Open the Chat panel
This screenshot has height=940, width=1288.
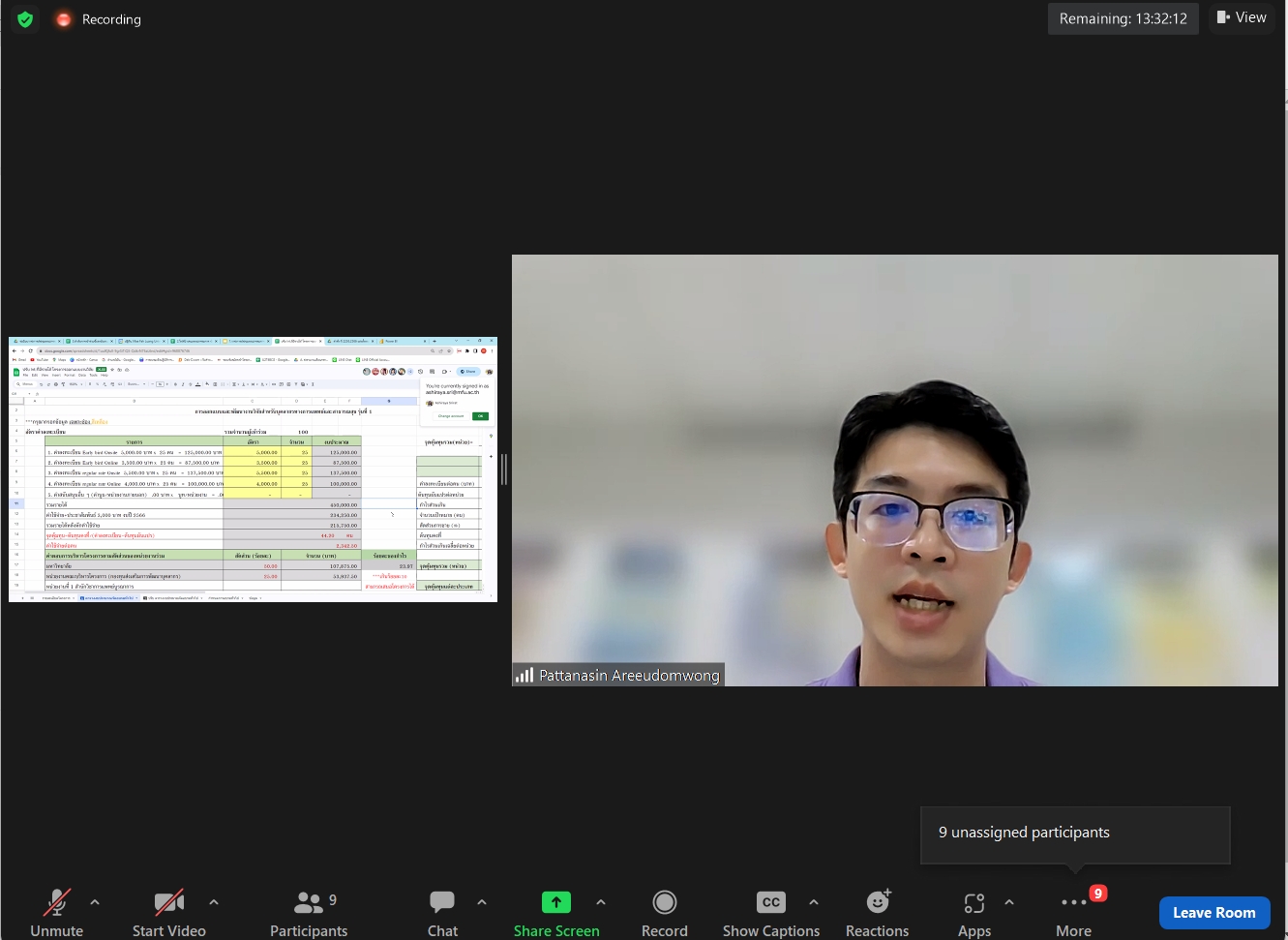coord(442,914)
